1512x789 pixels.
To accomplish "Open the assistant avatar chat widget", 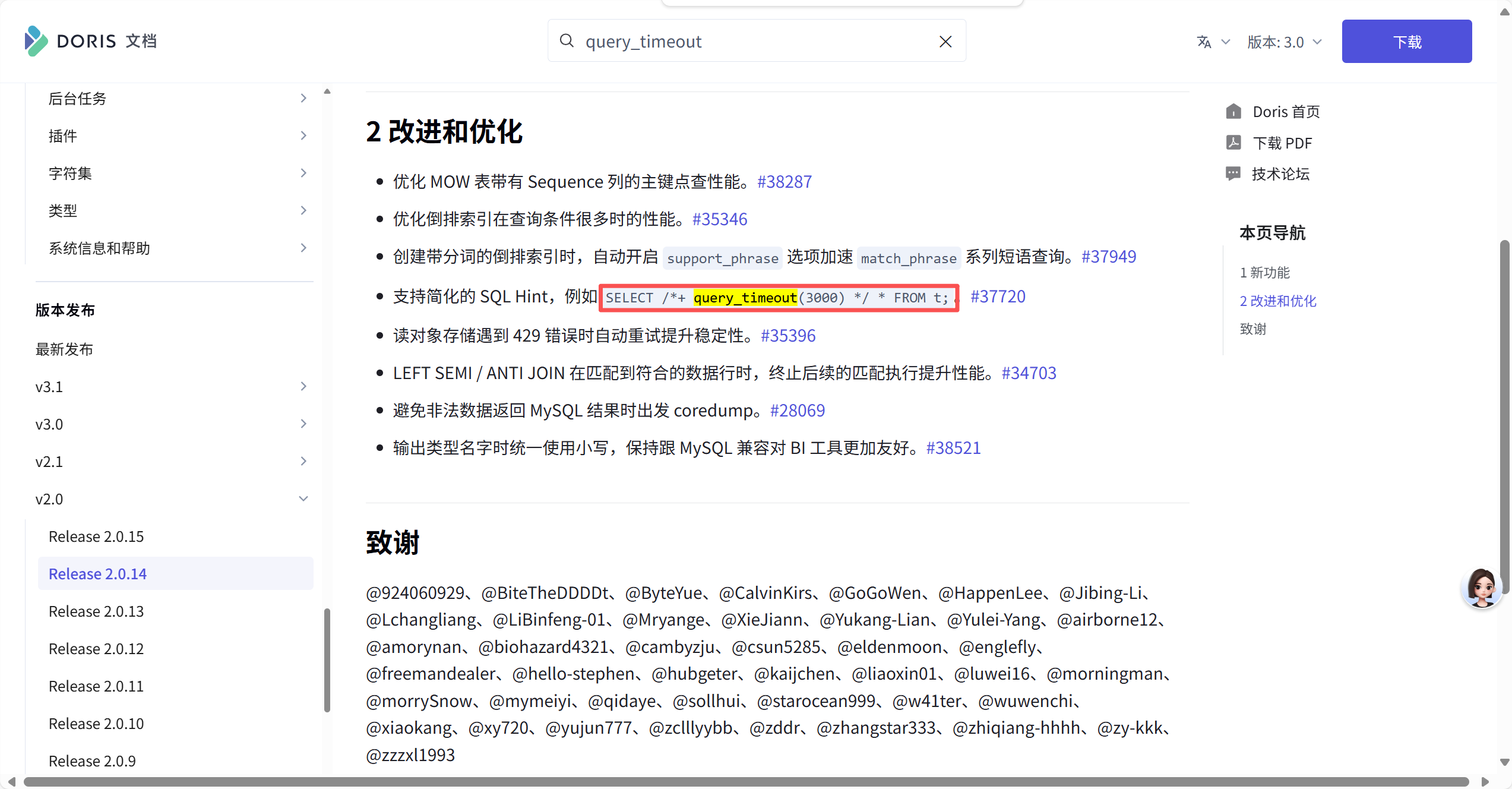I will 1481,588.
